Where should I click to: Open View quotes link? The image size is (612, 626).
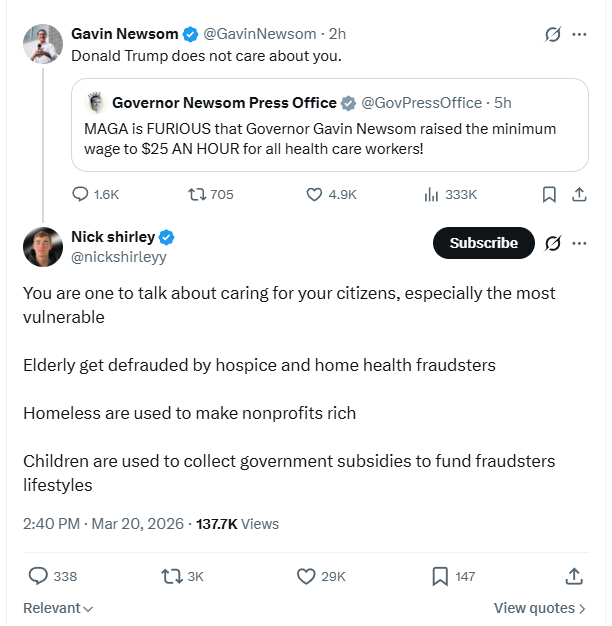540,608
